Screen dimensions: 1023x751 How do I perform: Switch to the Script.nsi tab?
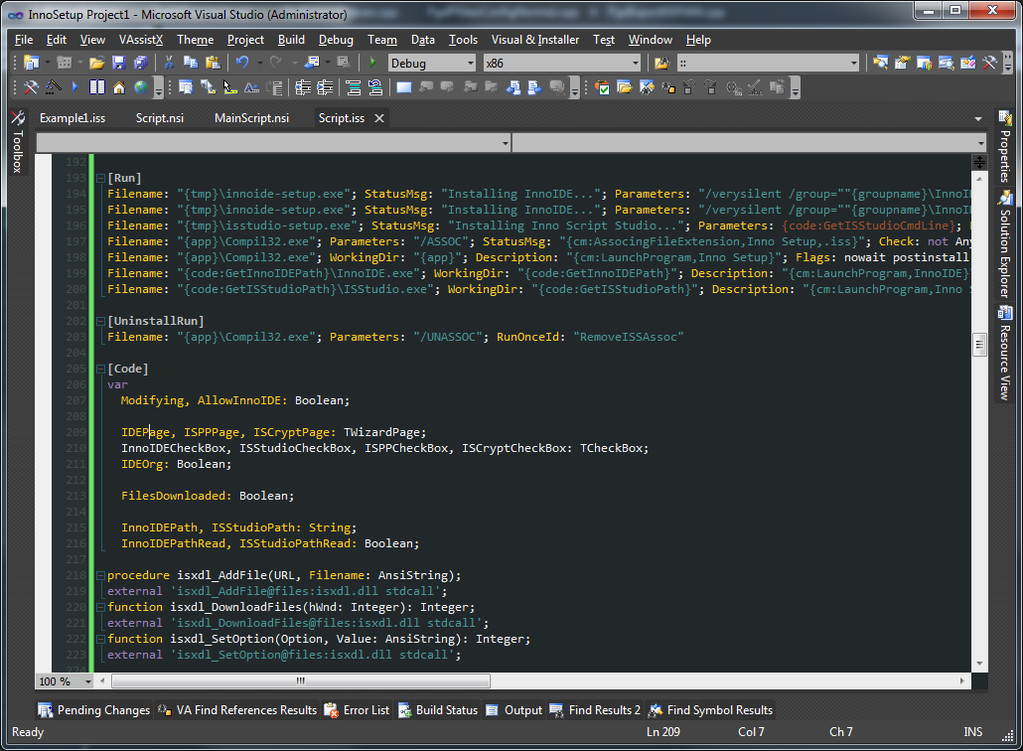(x=160, y=118)
